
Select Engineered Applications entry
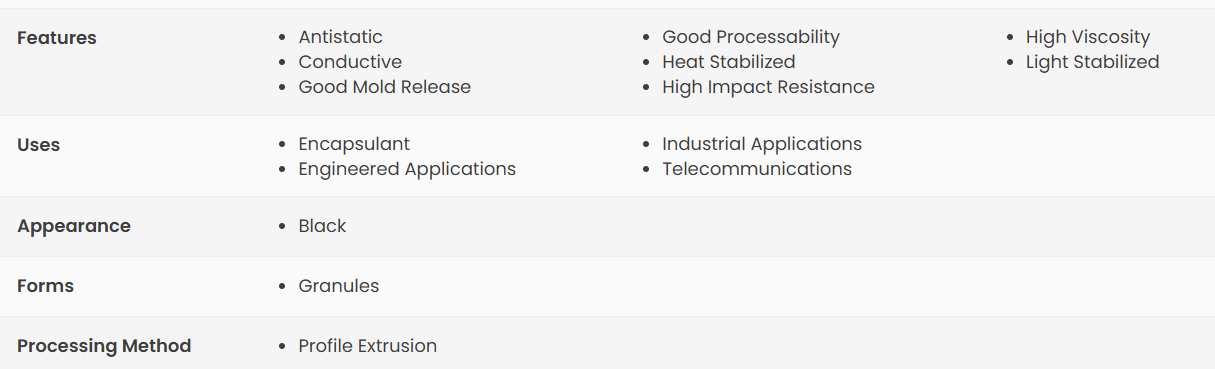click(407, 169)
